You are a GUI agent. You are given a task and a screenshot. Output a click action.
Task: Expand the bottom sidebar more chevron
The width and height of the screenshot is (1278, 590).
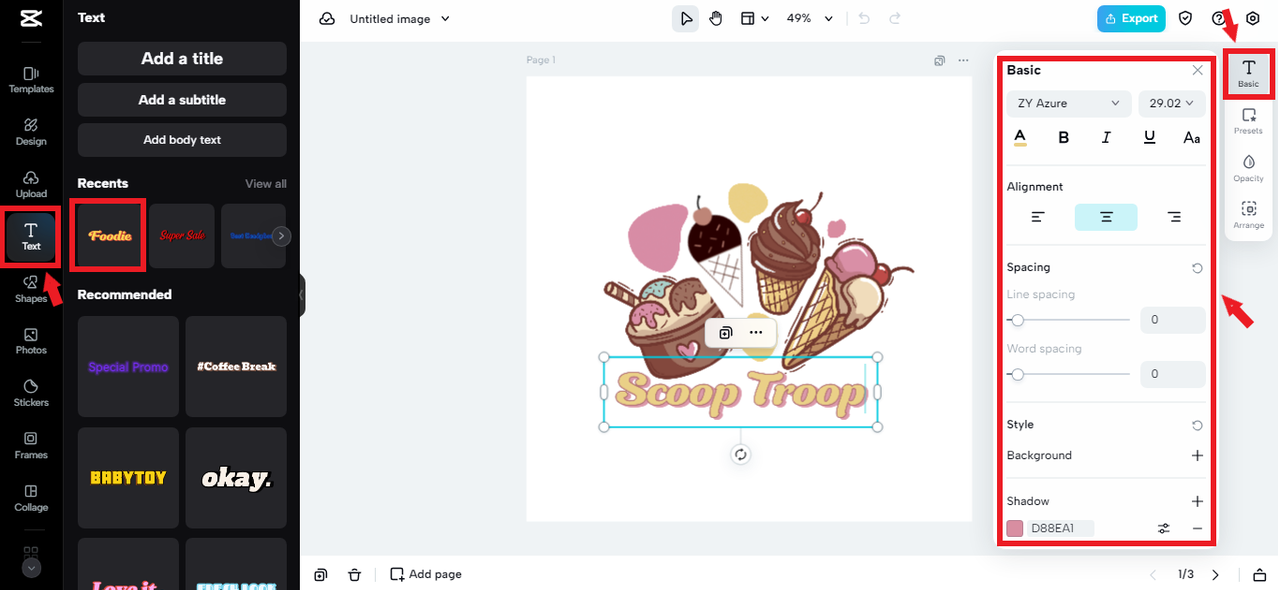coord(31,568)
